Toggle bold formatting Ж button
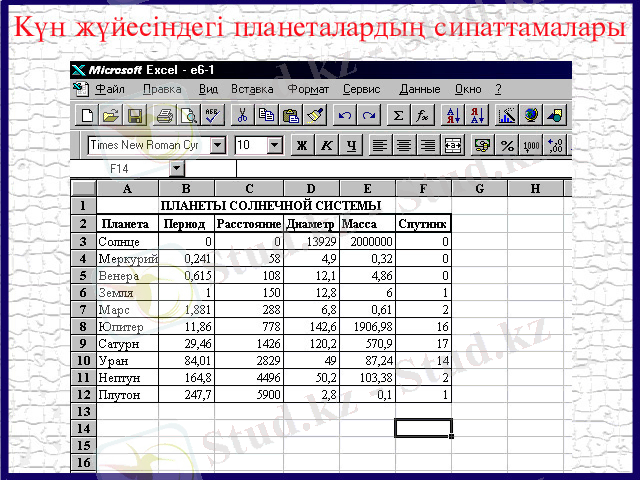640x480 pixels. click(x=302, y=145)
